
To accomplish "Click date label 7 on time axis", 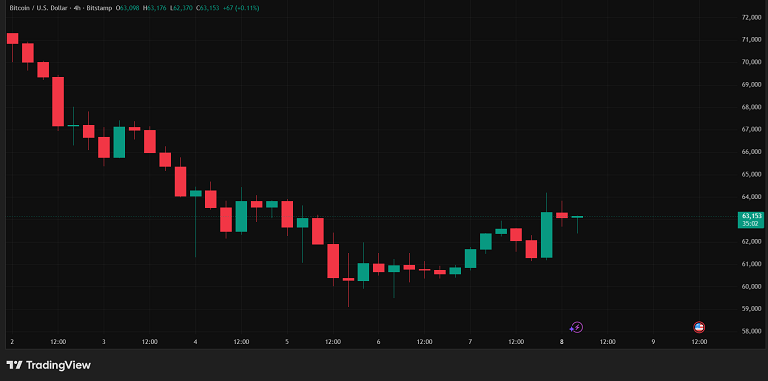I will tap(470, 342).
